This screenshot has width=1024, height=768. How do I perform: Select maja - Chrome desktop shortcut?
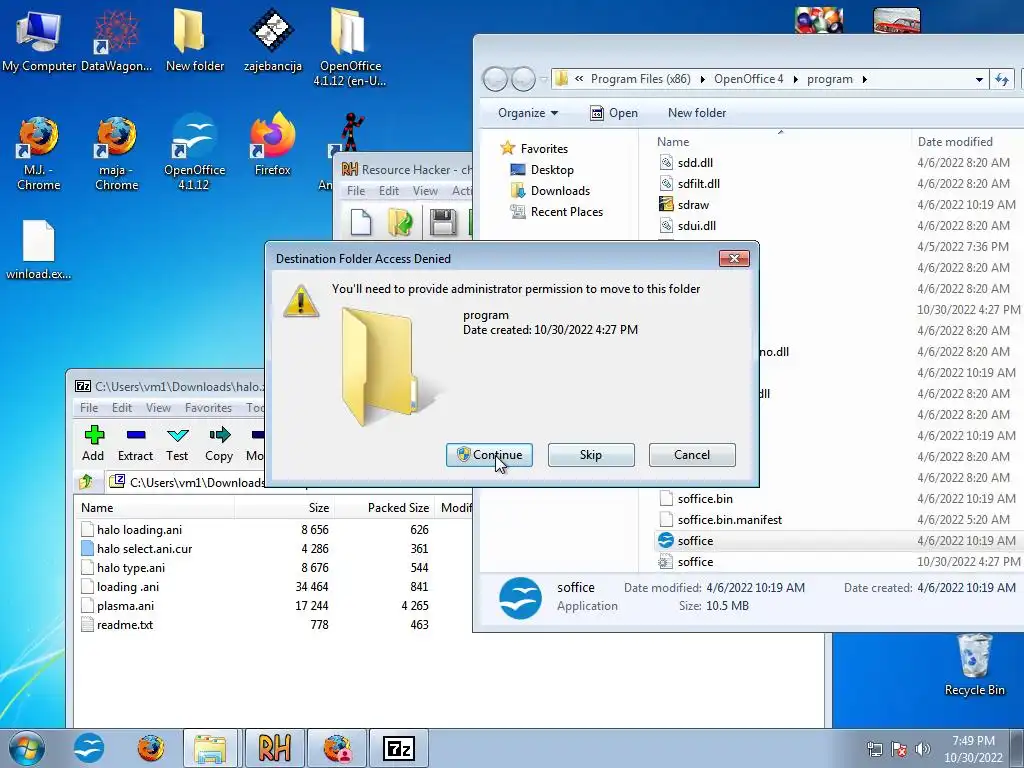[116, 153]
